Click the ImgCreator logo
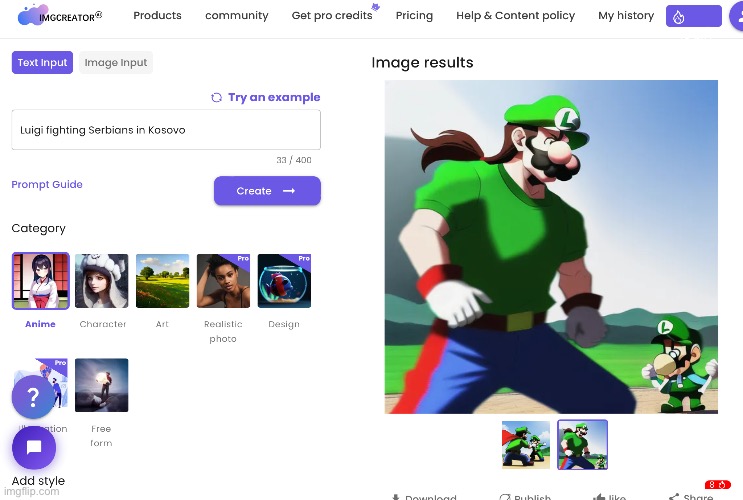The height and width of the screenshot is (500, 743). coord(60,16)
